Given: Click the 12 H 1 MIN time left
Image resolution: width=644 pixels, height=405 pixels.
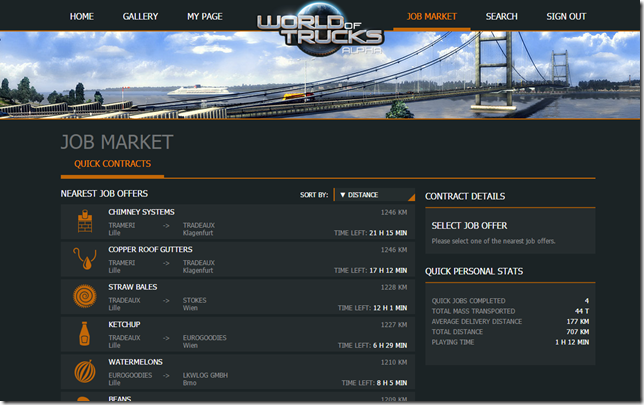Looking at the screenshot, I should [390, 308].
